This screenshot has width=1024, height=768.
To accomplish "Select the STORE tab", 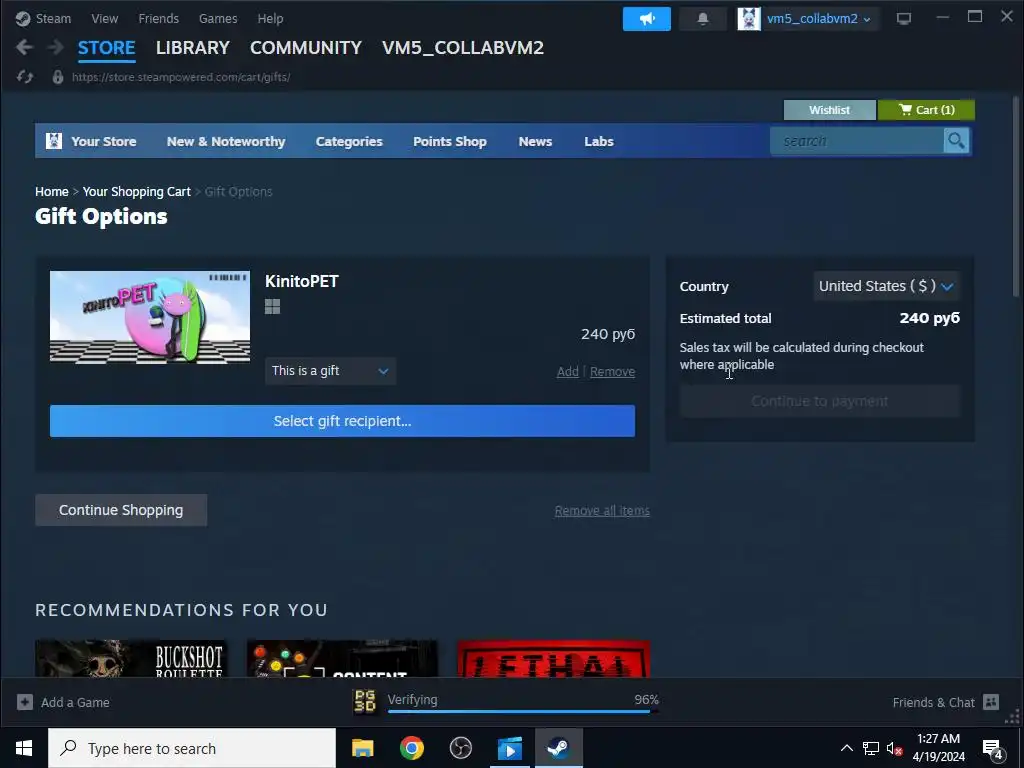I will coord(106,48).
